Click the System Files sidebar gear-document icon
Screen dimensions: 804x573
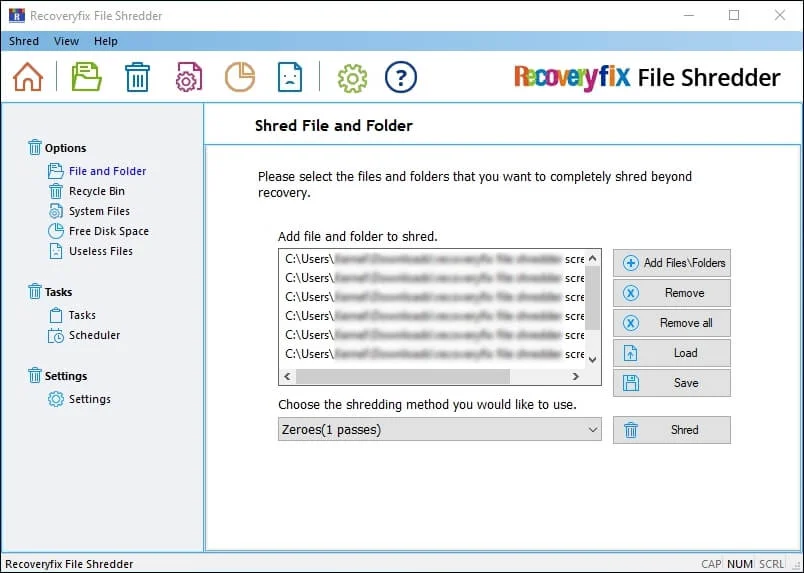tap(55, 211)
